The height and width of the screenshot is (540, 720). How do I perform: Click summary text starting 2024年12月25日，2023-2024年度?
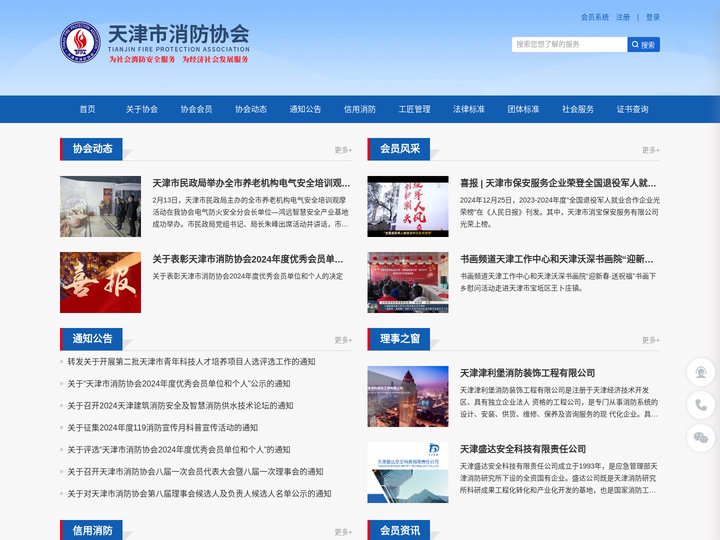point(560,212)
